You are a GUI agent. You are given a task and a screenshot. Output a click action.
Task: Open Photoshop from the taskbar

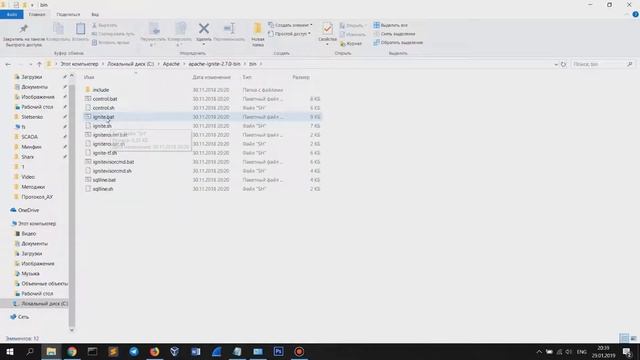pos(278,351)
